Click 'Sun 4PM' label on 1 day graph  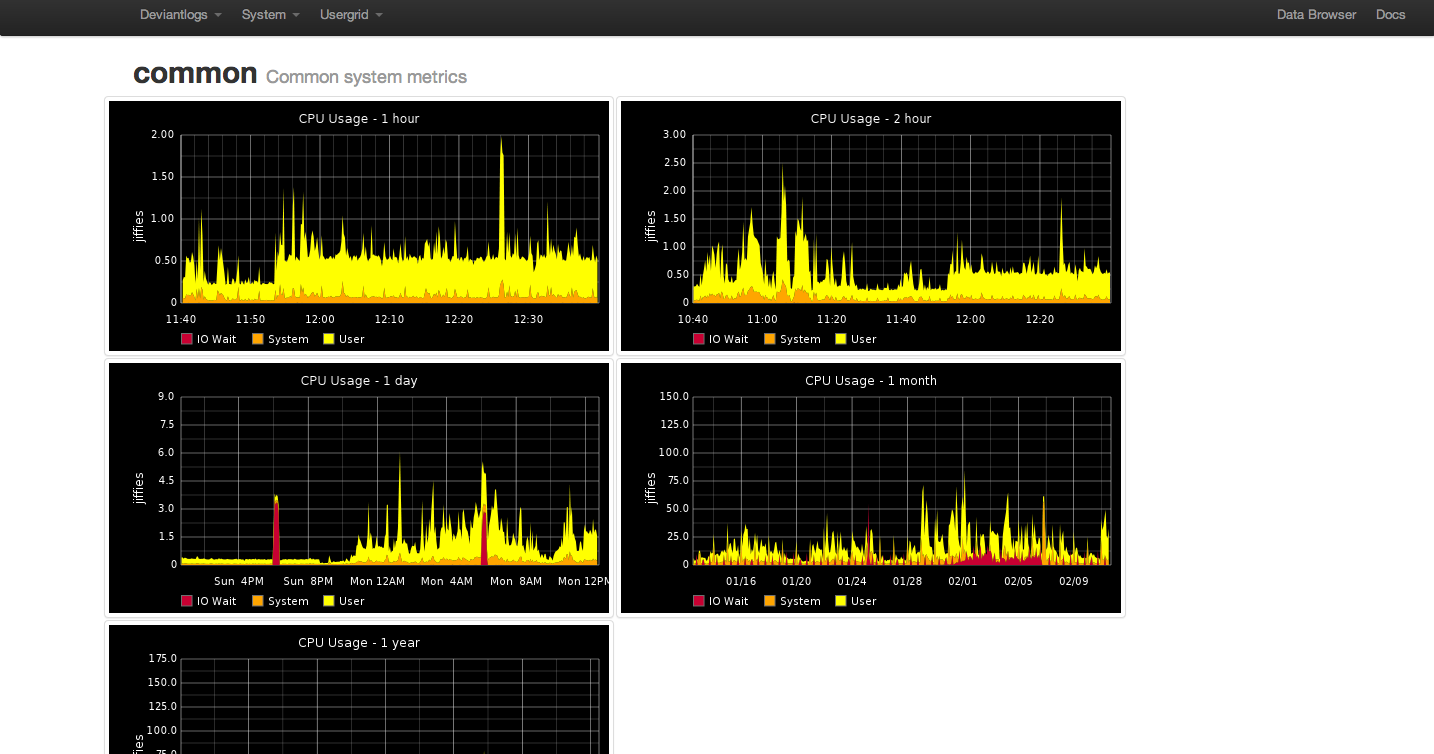coord(239,582)
